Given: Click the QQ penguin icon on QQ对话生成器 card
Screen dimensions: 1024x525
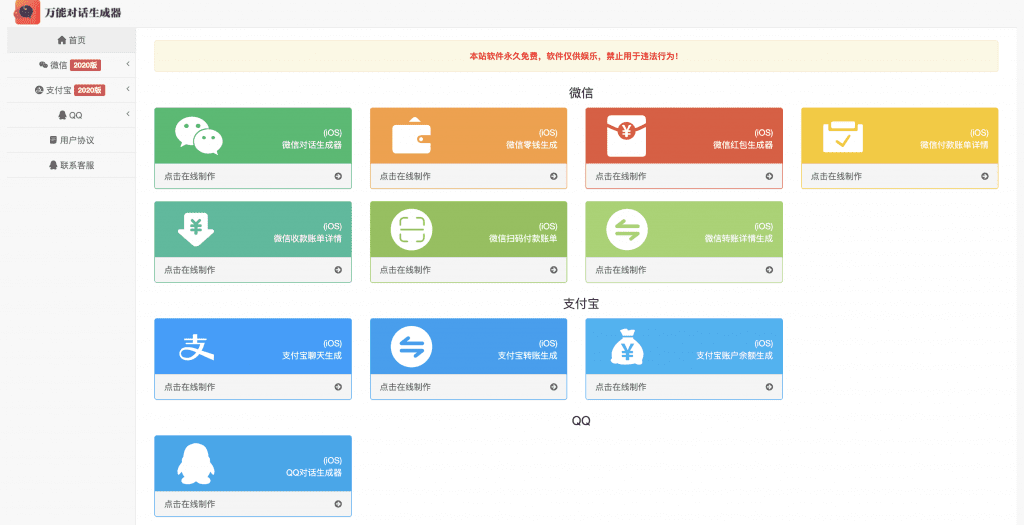Looking at the screenshot, I should tap(196, 464).
